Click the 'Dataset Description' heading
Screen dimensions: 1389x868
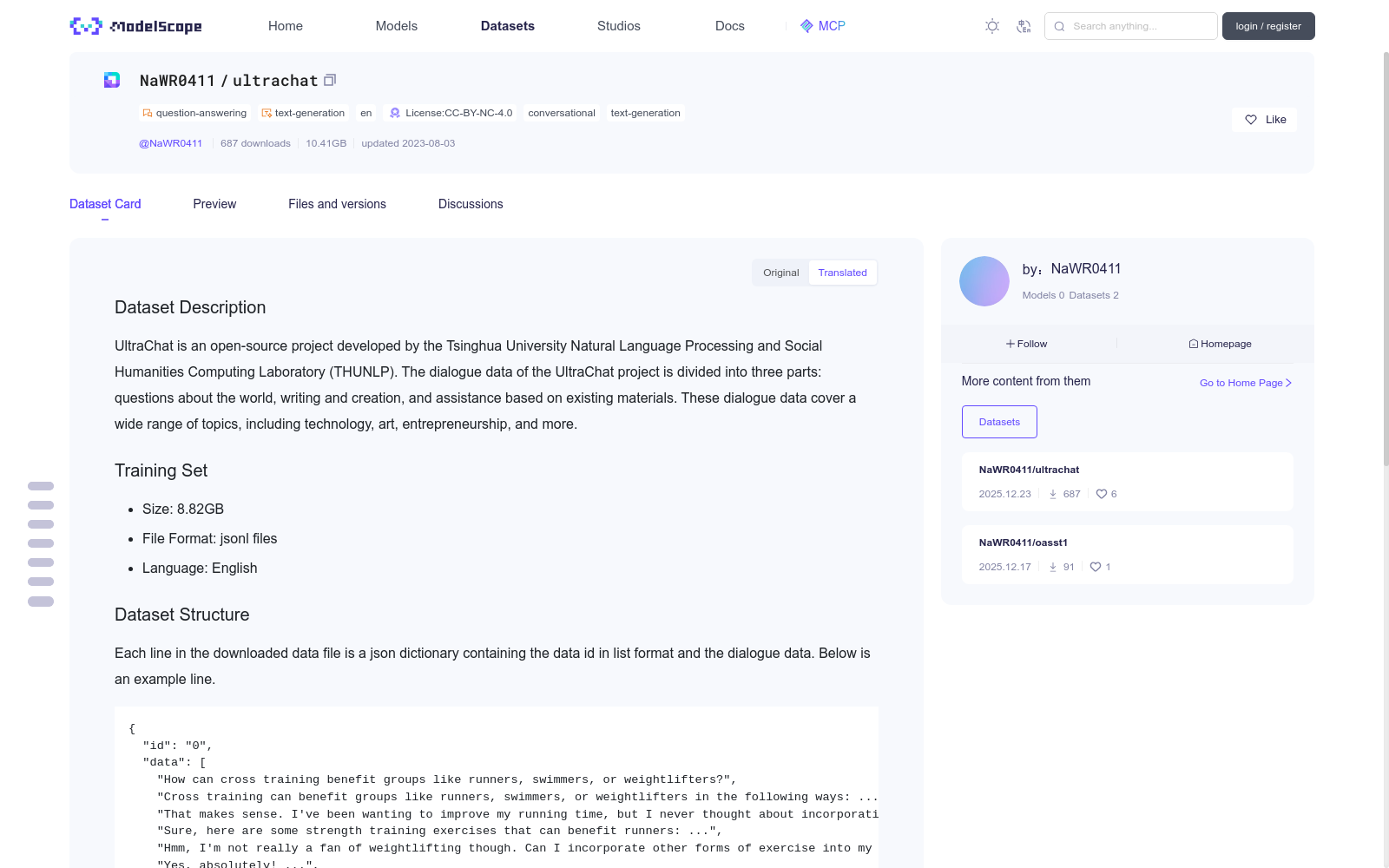[190, 307]
